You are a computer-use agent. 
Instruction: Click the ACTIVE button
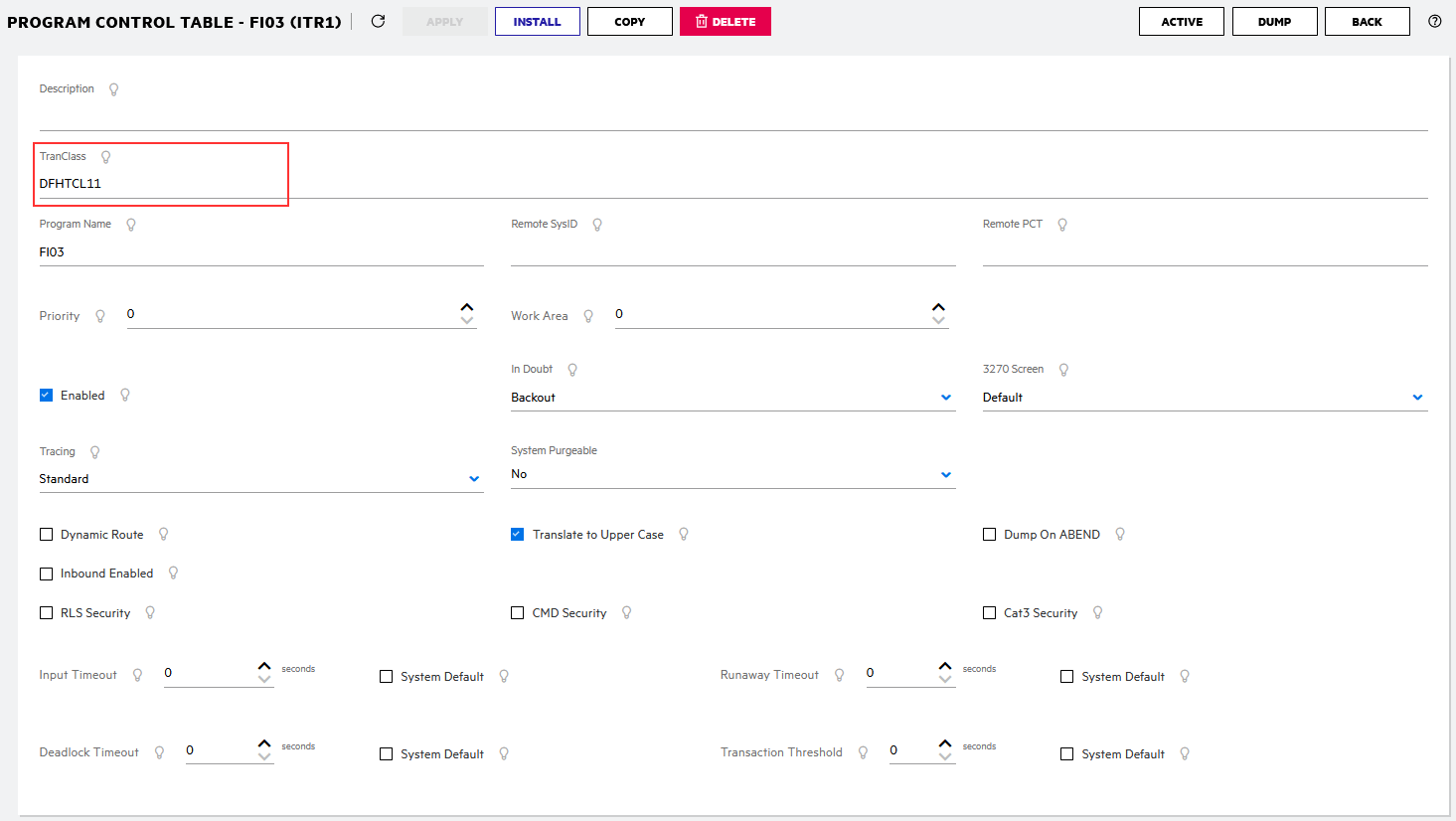pyautogui.click(x=1181, y=21)
